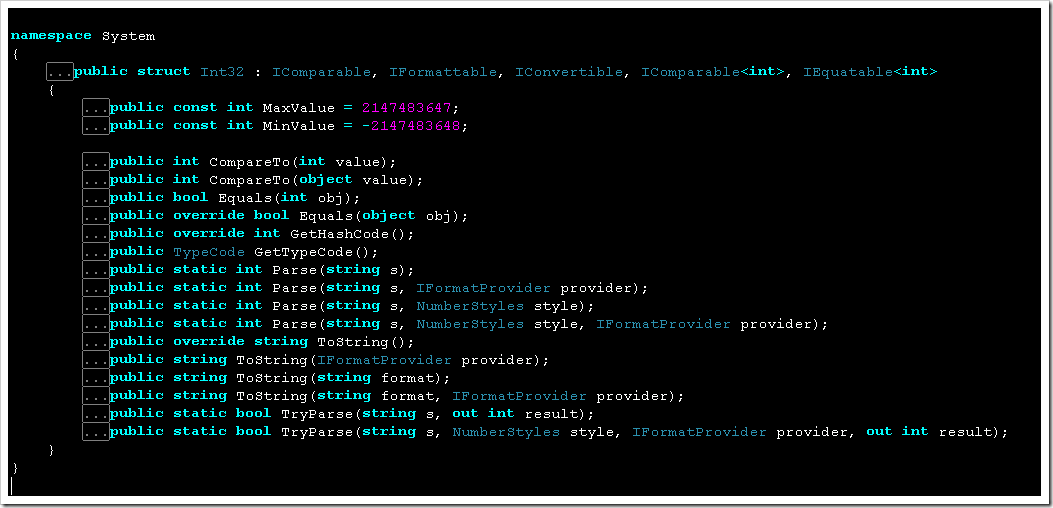This screenshot has height=508, width=1053.
Task: Expand ellipsis box before GetHashCode method
Action: click(x=96, y=234)
